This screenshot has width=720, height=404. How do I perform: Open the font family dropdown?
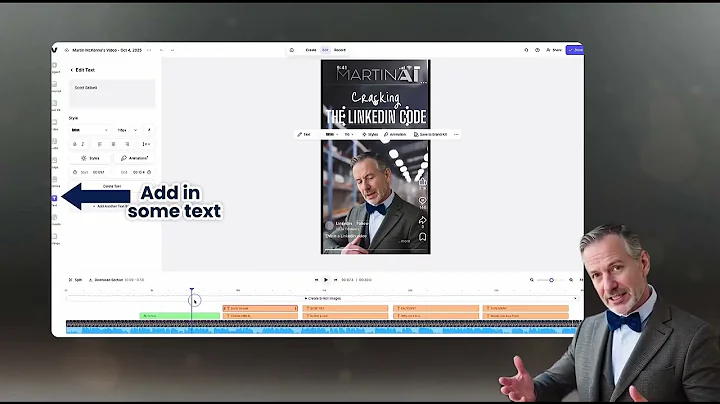(90, 130)
